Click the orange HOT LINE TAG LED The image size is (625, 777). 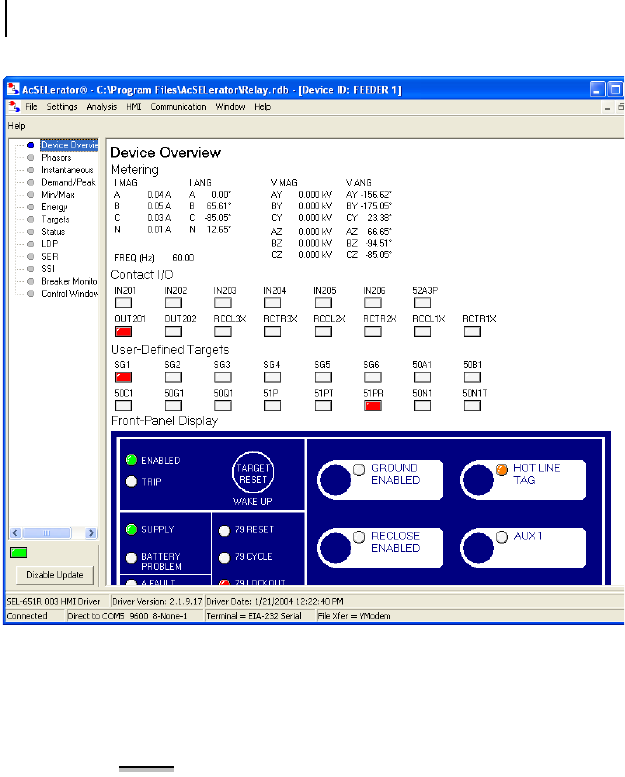(x=502, y=469)
